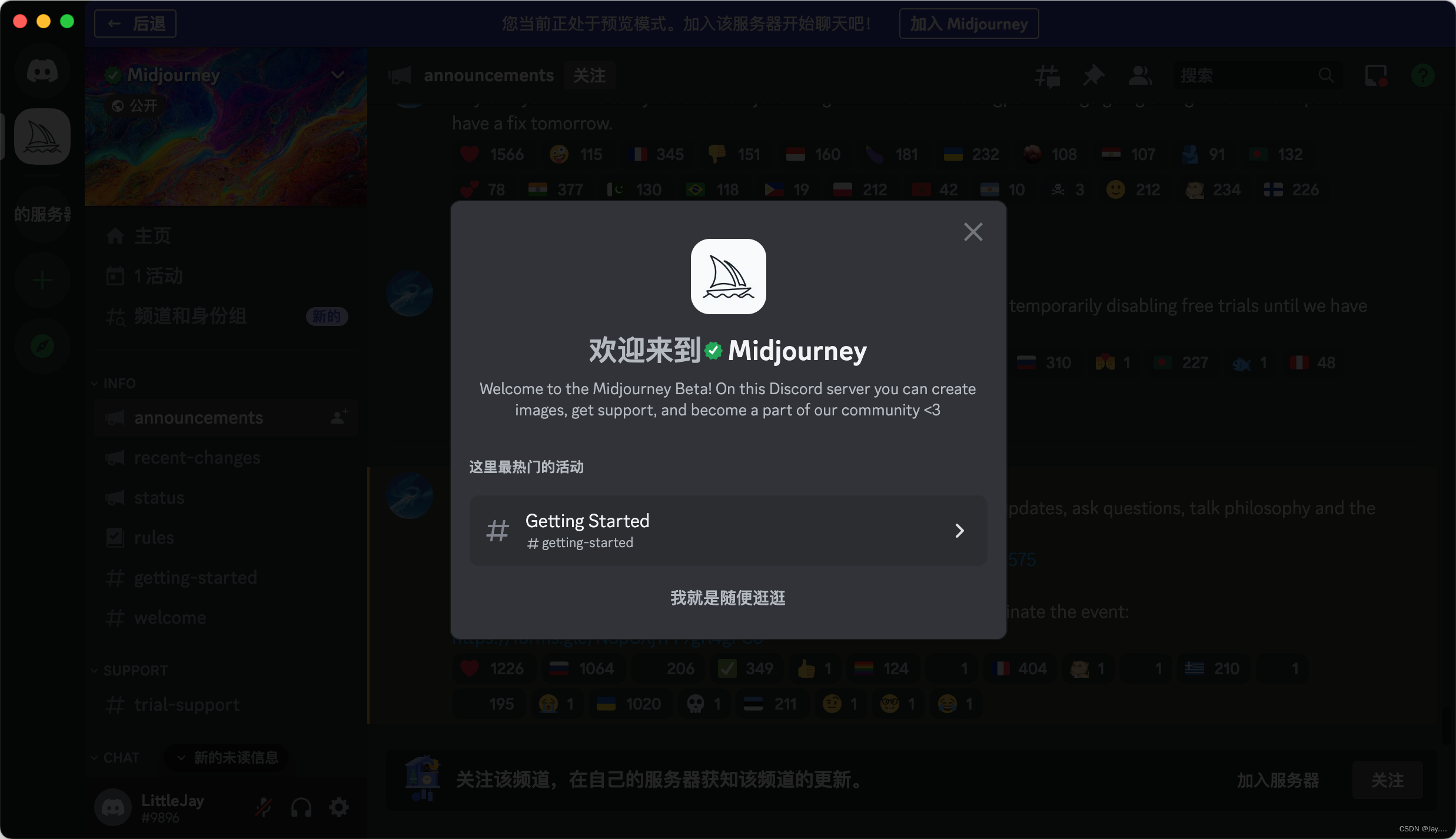Select the rules channel
The image size is (1456, 839).
pos(226,538)
